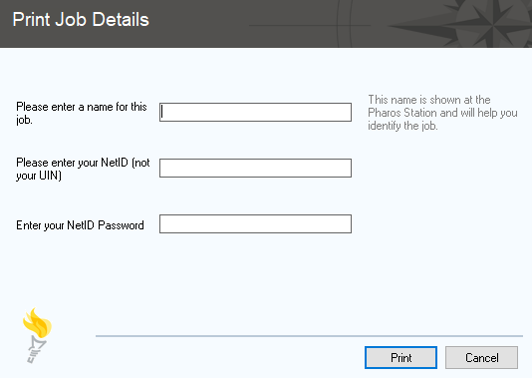532x378 pixels.
Task: Click the 'Please enter a name for this job' label
Action: 81,113
